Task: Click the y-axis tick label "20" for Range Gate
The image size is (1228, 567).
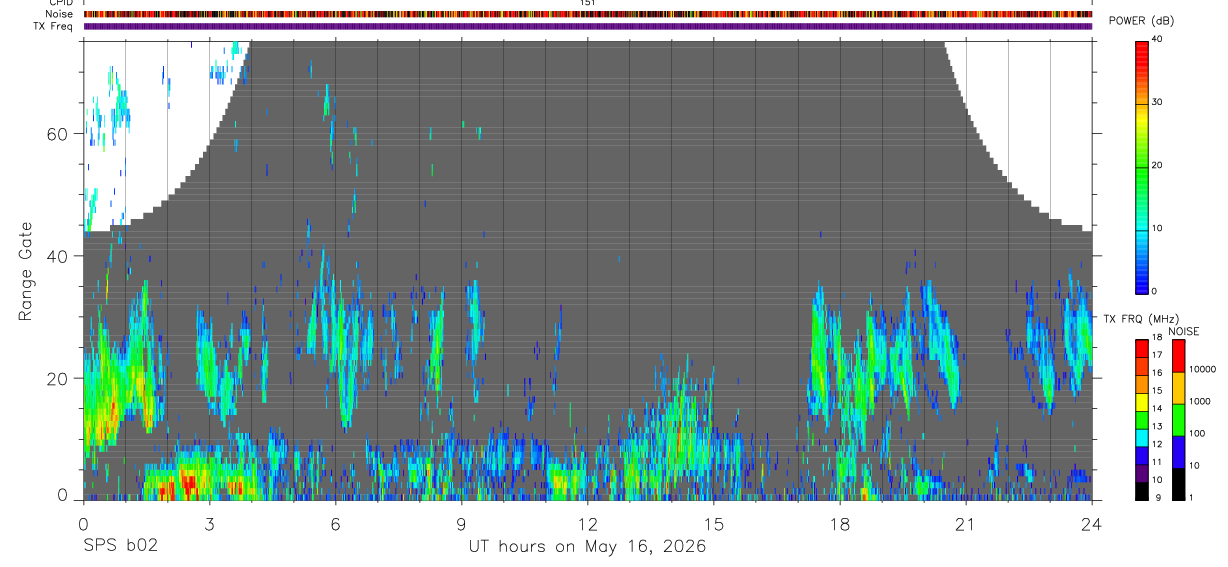Action: 58,378
